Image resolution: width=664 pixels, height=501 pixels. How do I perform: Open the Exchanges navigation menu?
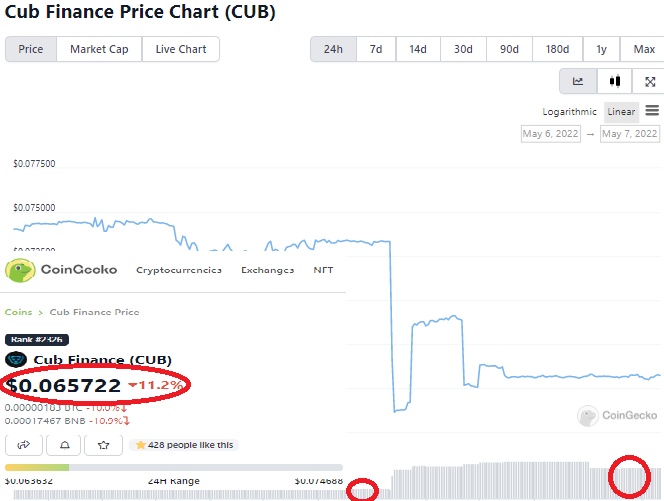coord(267,270)
